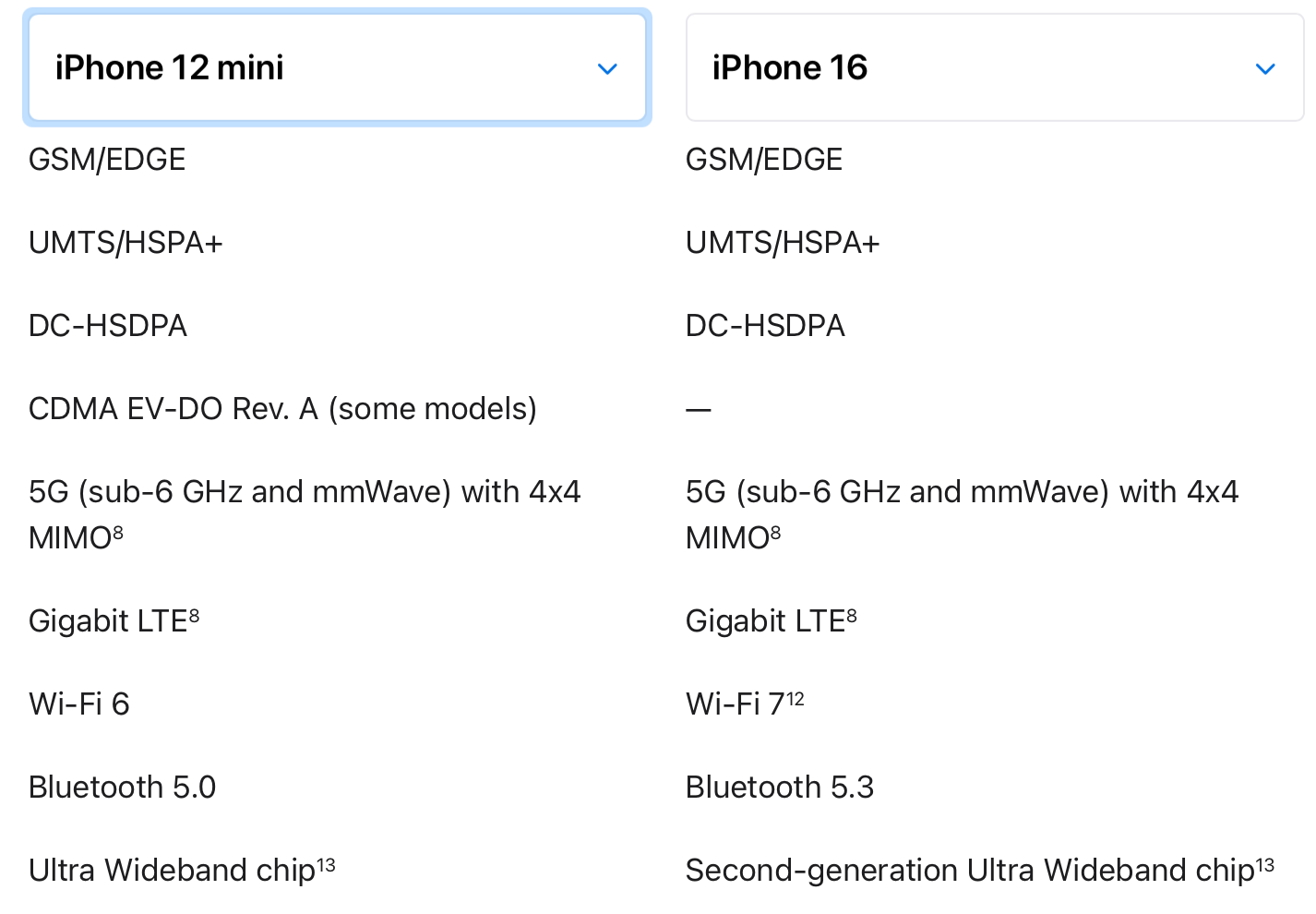
Task: Open footnote 13 on Second-generation Ultra Wideband chip
Action: tap(1264, 865)
